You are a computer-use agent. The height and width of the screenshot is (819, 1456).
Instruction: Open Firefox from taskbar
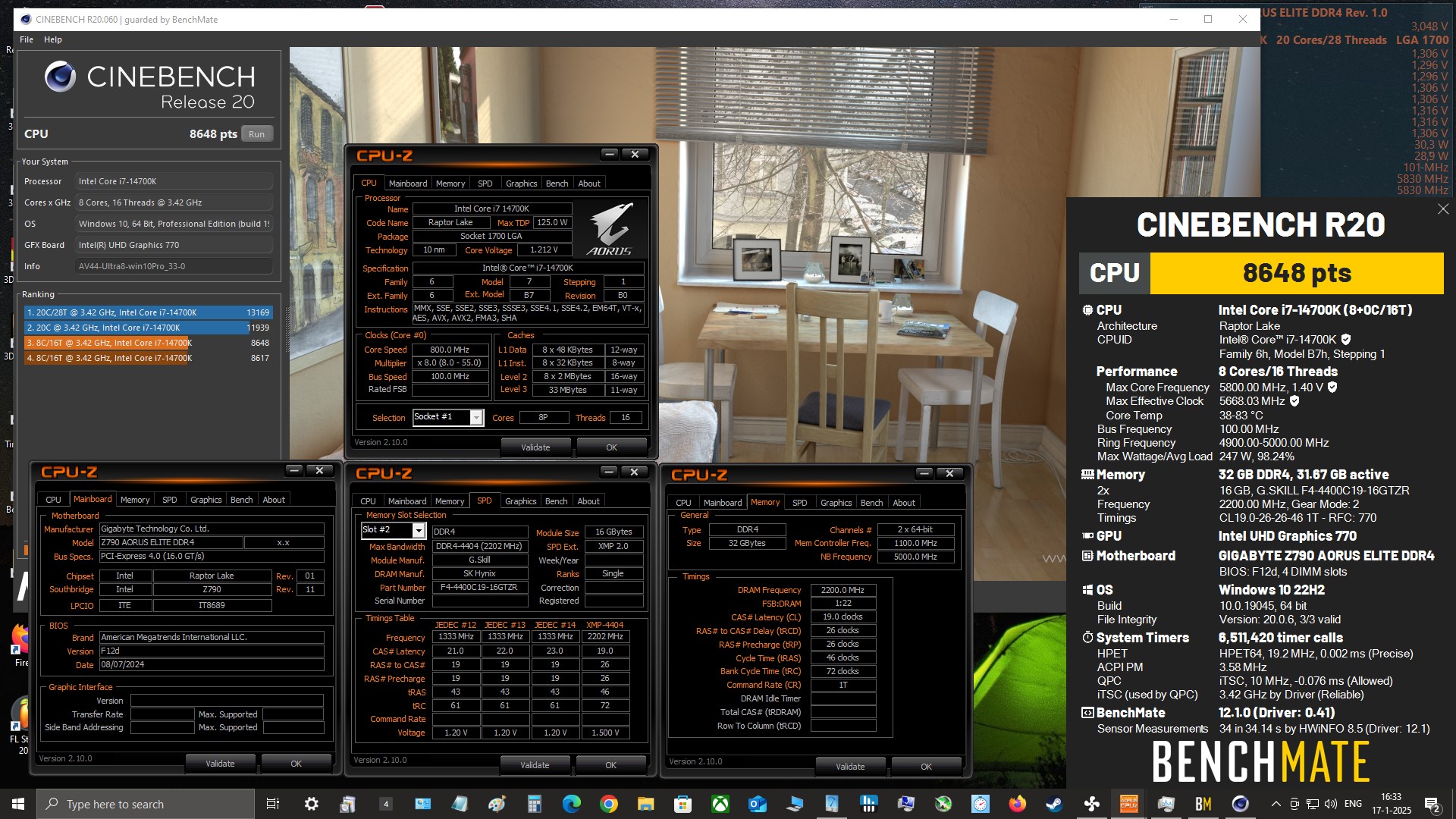pyautogui.click(x=1017, y=804)
